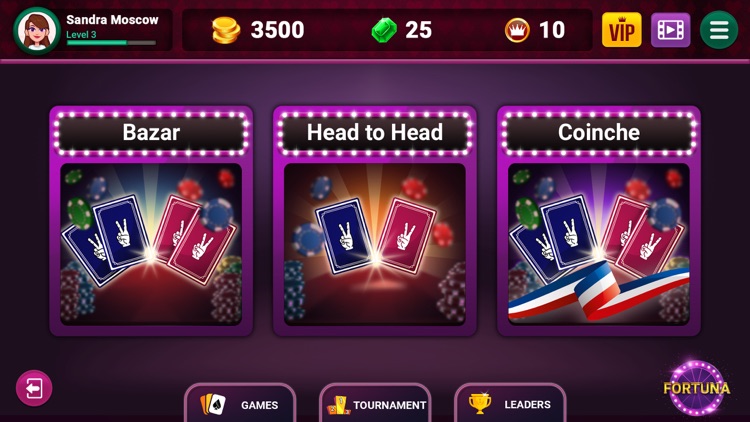Select the Bazar game card artwork
Image resolution: width=750 pixels, height=422 pixels.
pyautogui.click(x=151, y=244)
